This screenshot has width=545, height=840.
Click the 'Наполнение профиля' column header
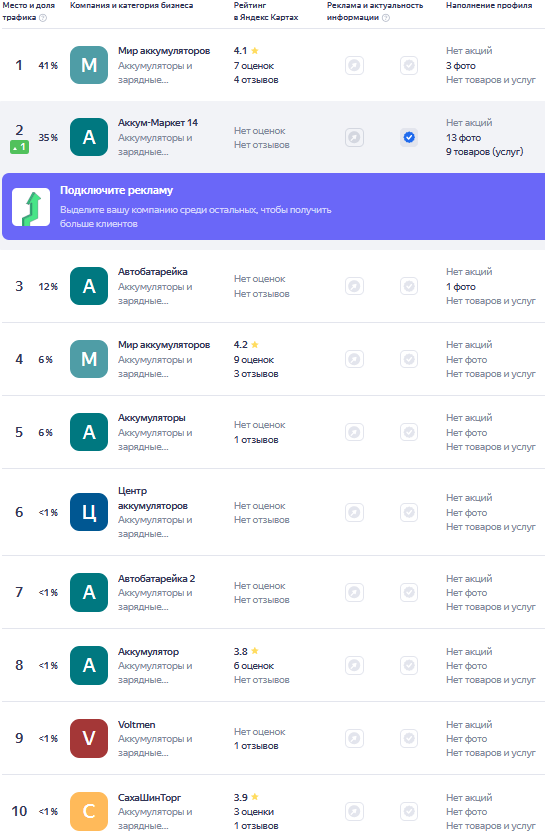489,5
